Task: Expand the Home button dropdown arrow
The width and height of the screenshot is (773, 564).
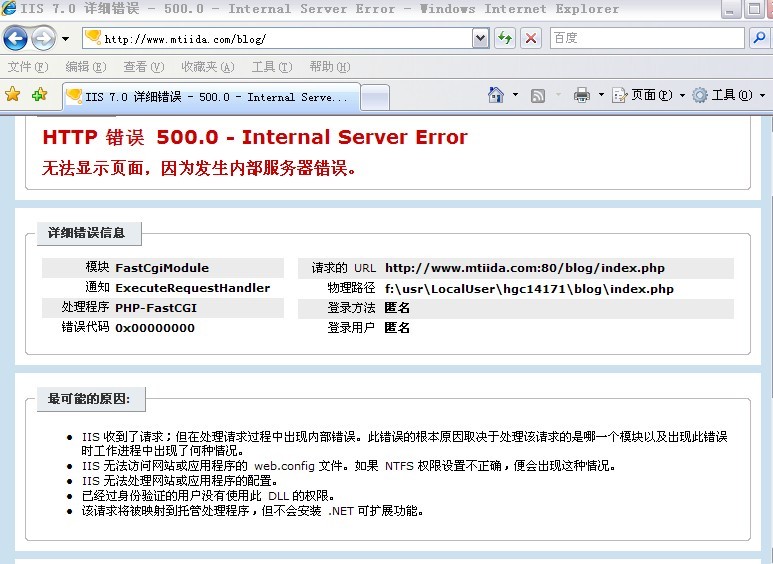Action: click(x=515, y=94)
